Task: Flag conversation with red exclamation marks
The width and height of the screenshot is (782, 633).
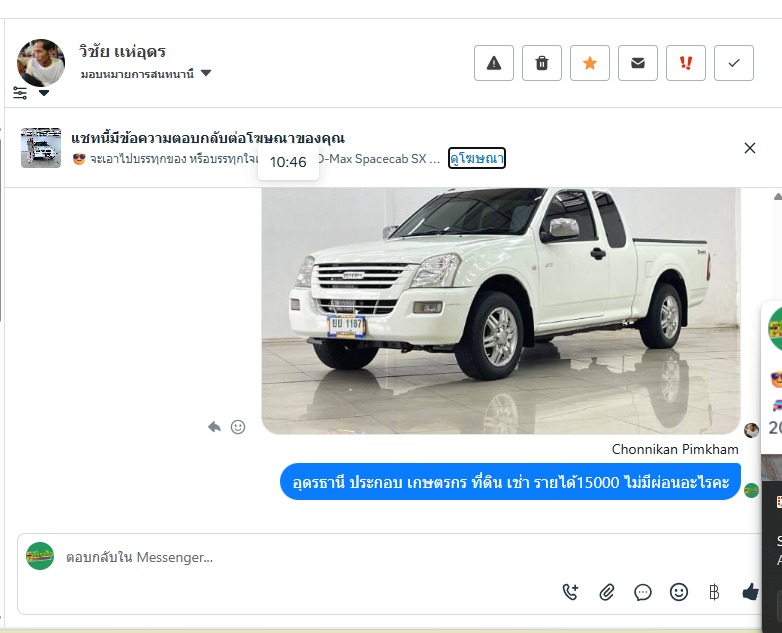Action: pos(686,63)
